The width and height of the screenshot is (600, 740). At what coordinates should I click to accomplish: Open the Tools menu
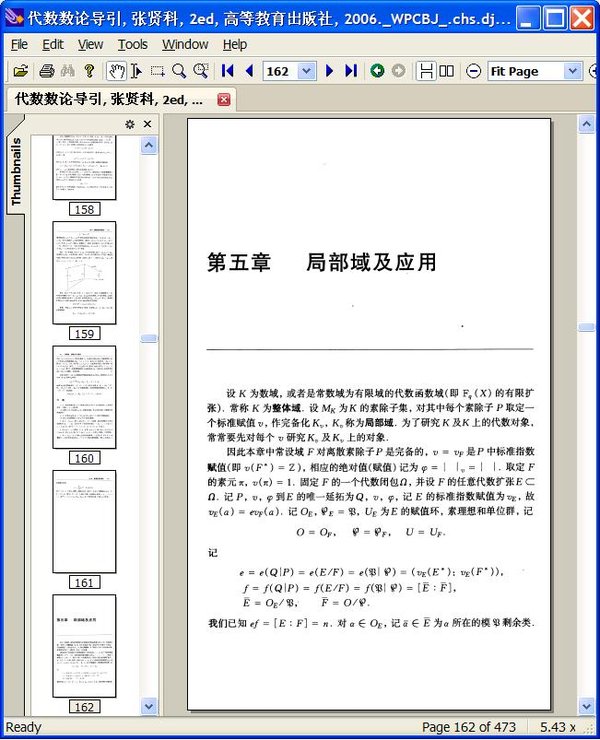[x=133, y=44]
